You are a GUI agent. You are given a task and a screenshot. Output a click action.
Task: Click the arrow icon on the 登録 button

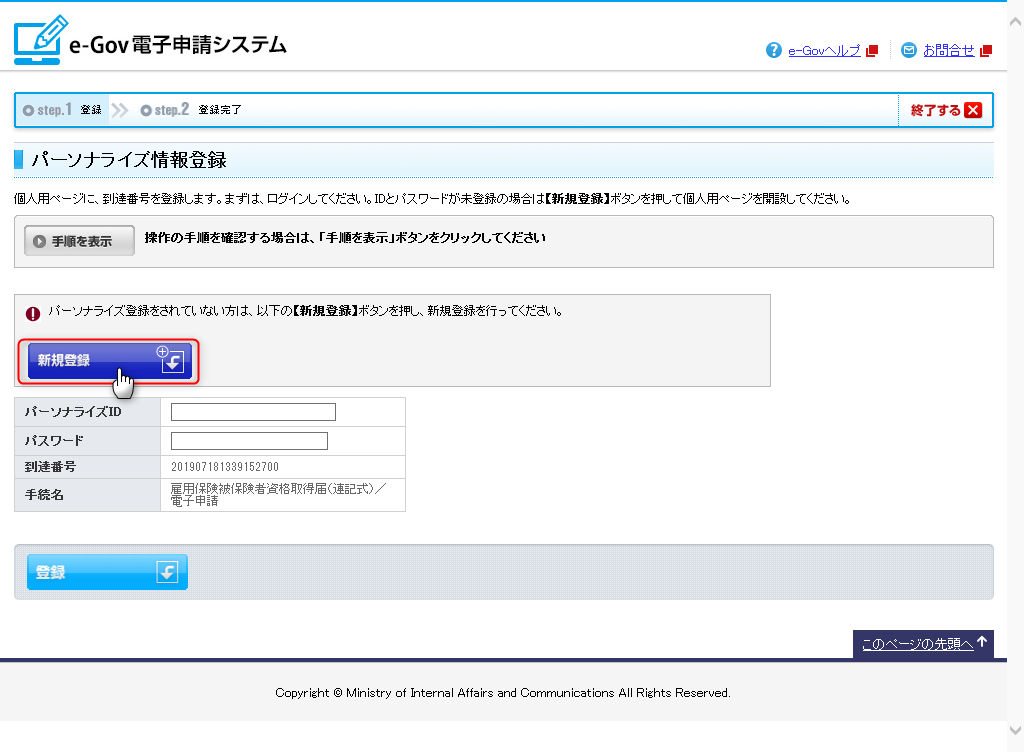pyautogui.click(x=167, y=572)
